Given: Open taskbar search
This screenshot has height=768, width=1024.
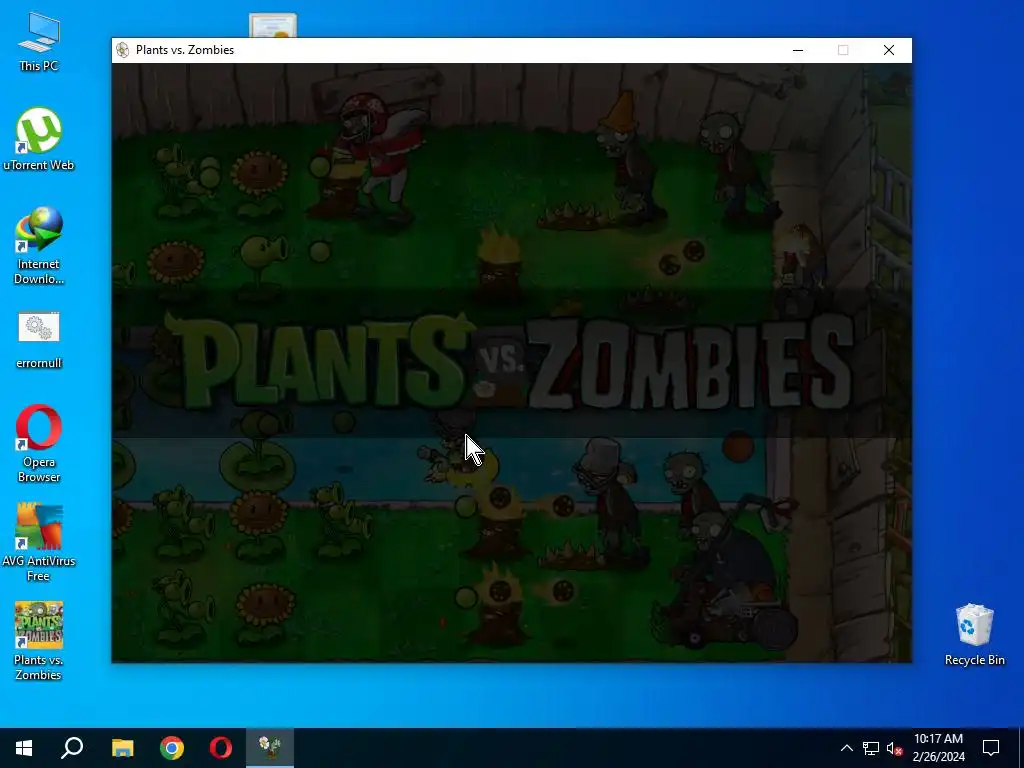Looking at the screenshot, I should (x=72, y=748).
